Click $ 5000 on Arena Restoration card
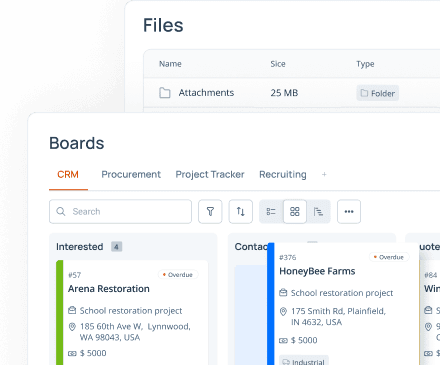This screenshot has height=365, width=440. tap(93, 353)
